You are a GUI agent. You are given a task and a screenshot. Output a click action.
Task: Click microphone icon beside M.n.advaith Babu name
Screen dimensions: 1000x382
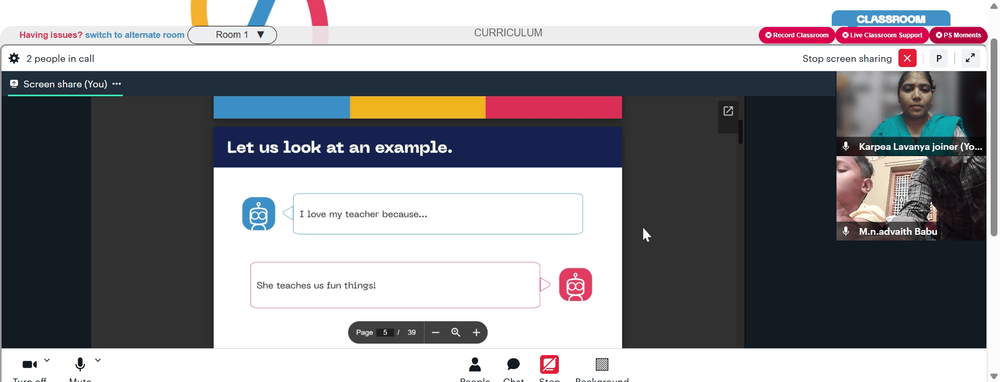846,231
